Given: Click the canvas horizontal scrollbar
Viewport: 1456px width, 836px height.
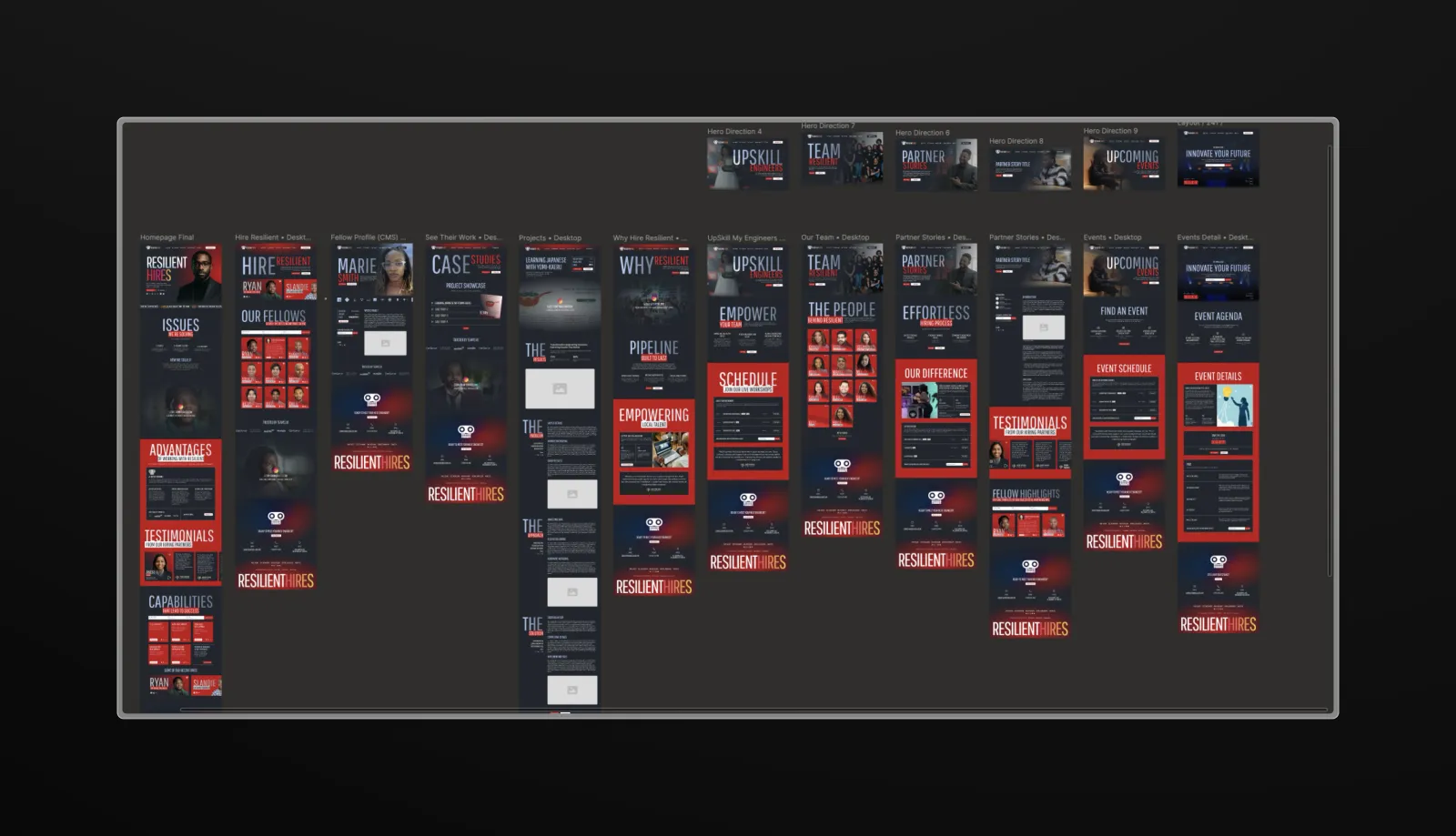Looking at the screenshot, I should click(x=753, y=710).
